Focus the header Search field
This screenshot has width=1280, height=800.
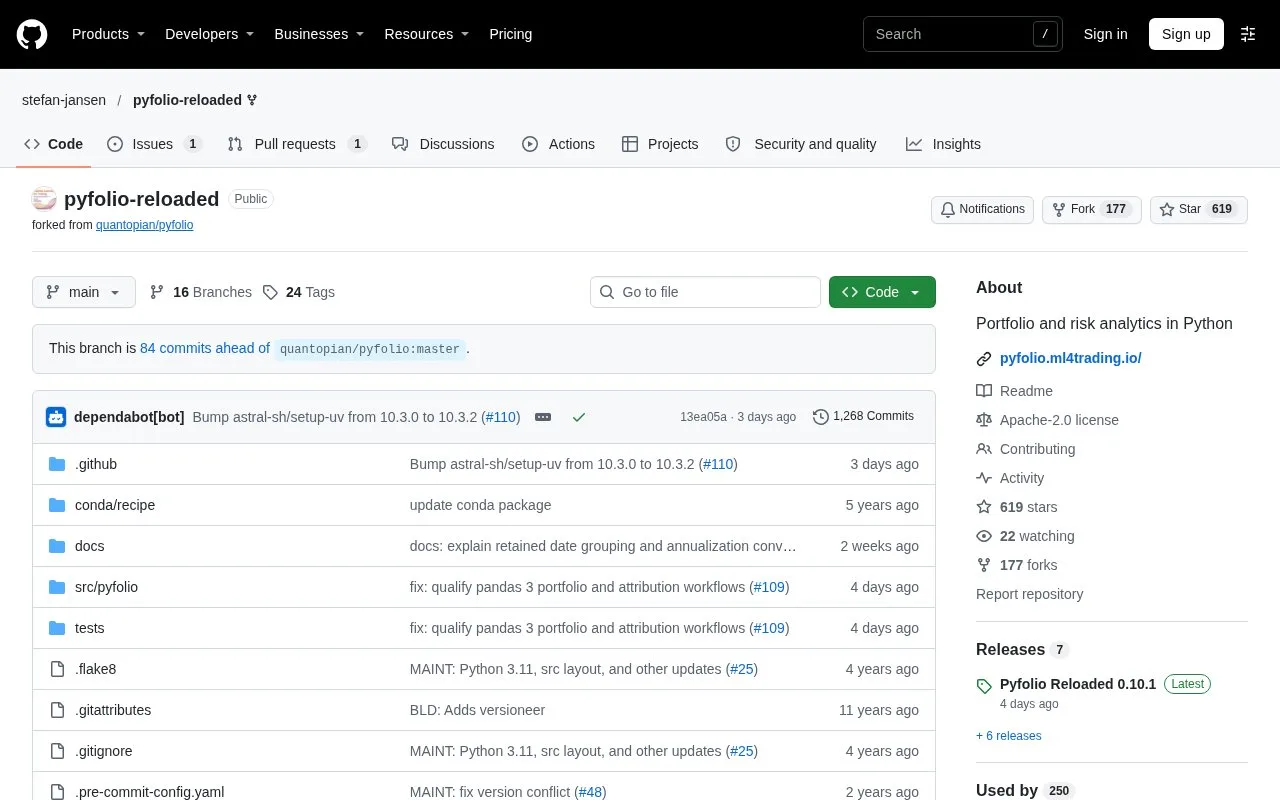tap(963, 34)
